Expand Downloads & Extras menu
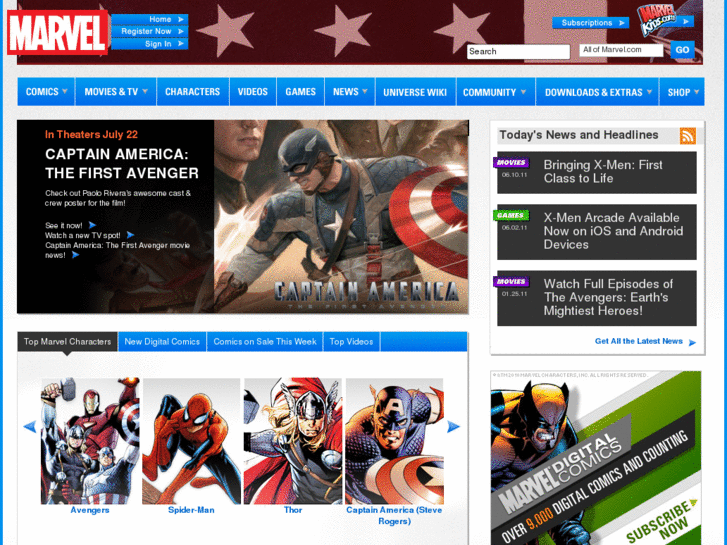Image resolution: width=727 pixels, height=545 pixels. pos(598,92)
